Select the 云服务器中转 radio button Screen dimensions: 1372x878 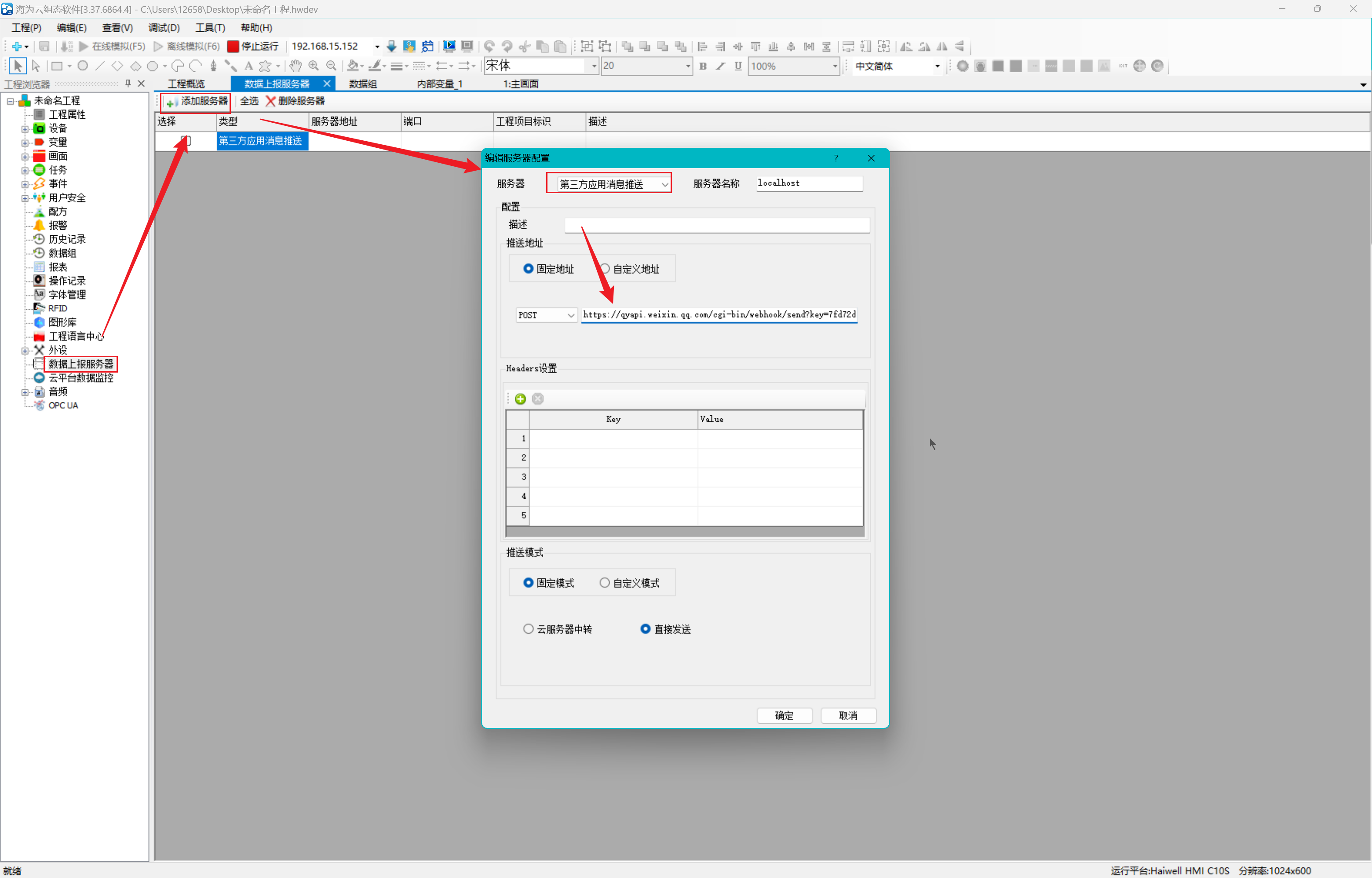[529, 629]
